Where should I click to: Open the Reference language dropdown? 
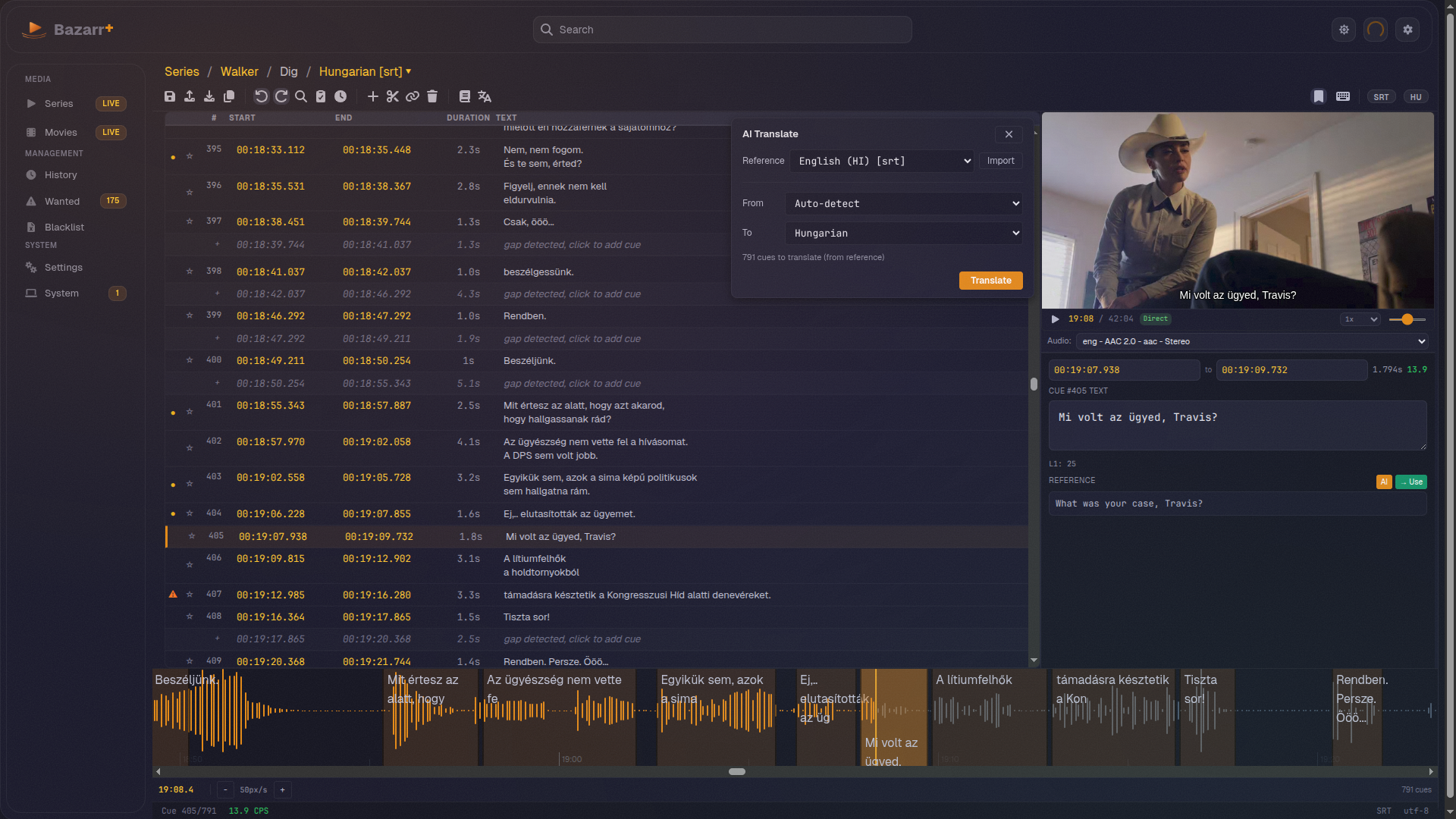pyautogui.click(x=881, y=161)
